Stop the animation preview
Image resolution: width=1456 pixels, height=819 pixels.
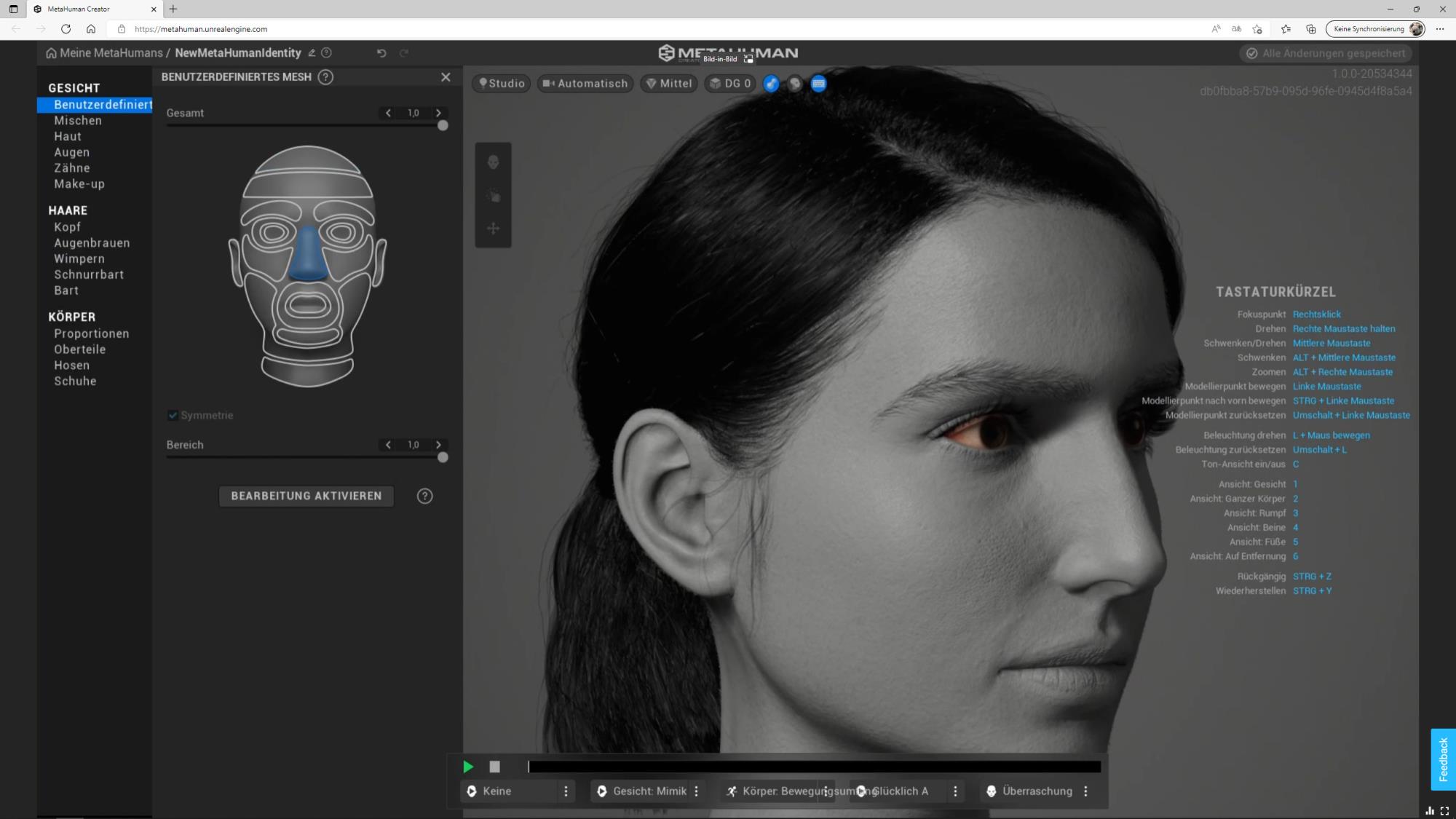pos(494,767)
